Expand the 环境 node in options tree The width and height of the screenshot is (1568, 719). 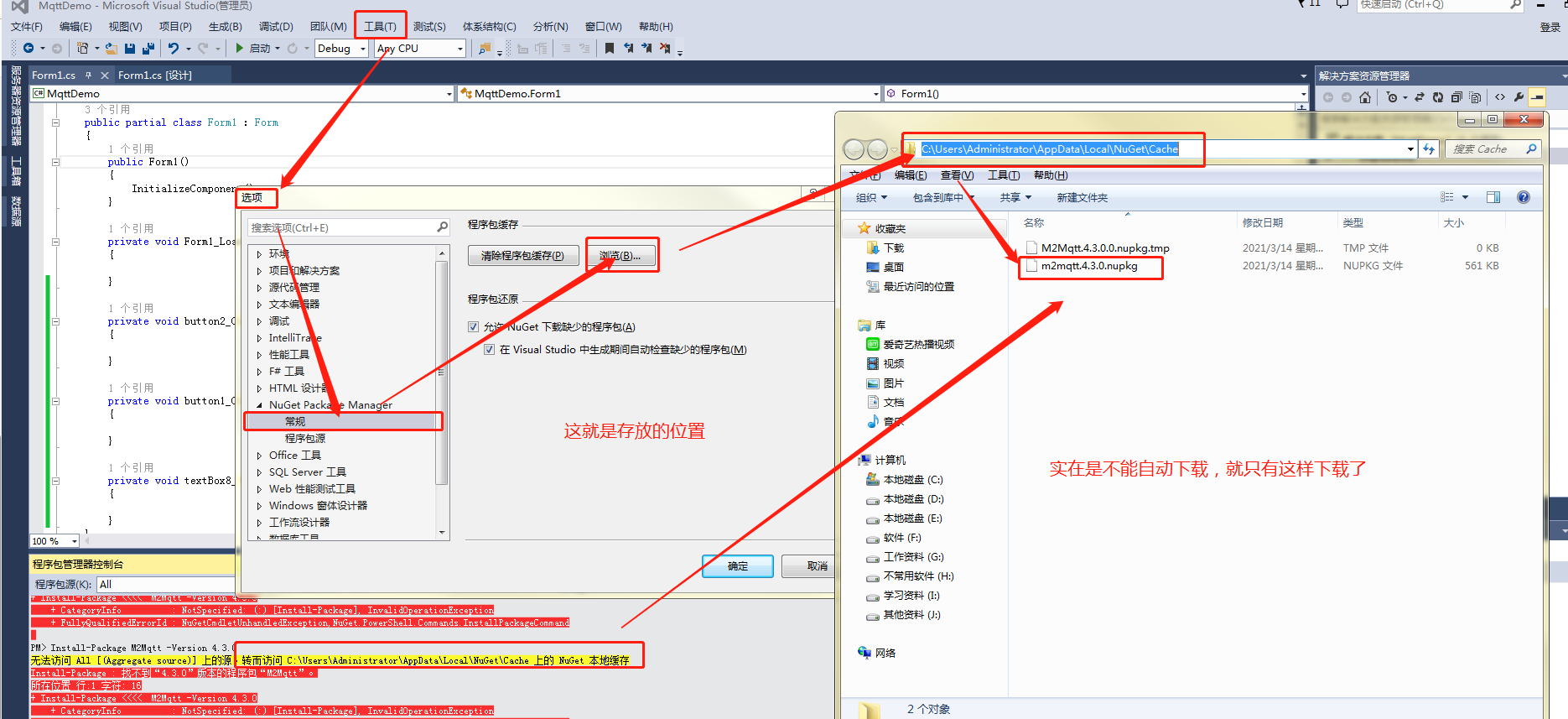coord(259,254)
